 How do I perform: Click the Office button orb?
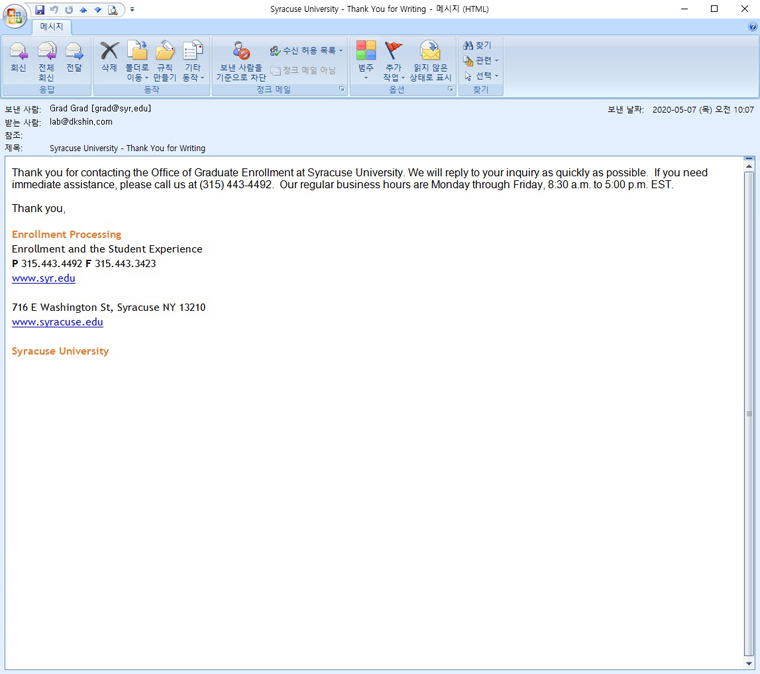pos(15,16)
